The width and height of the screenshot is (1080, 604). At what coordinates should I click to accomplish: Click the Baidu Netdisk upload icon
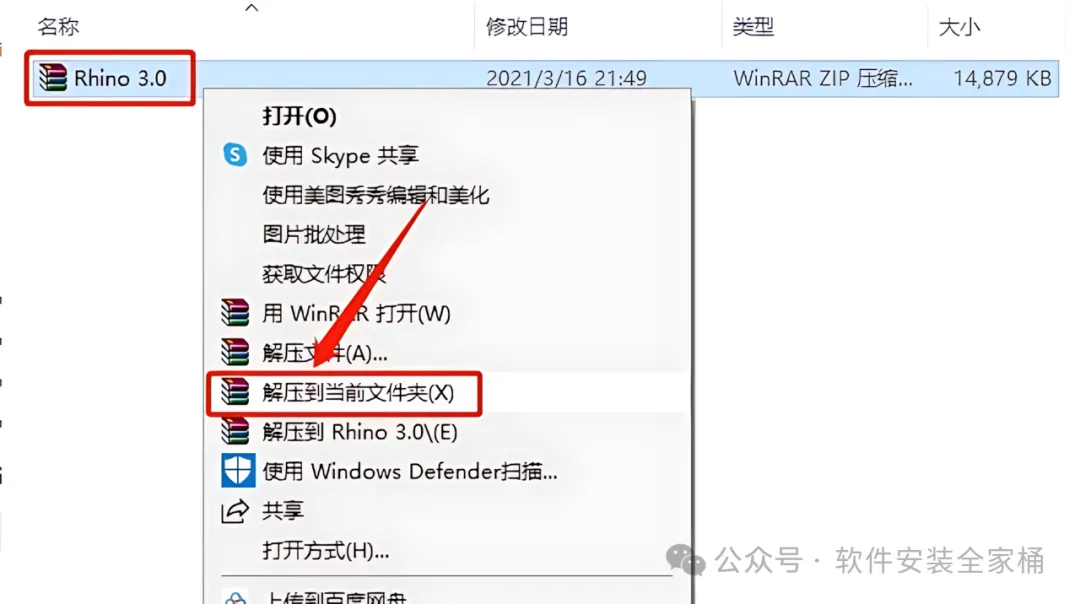pyautogui.click(x=236, y=598)
